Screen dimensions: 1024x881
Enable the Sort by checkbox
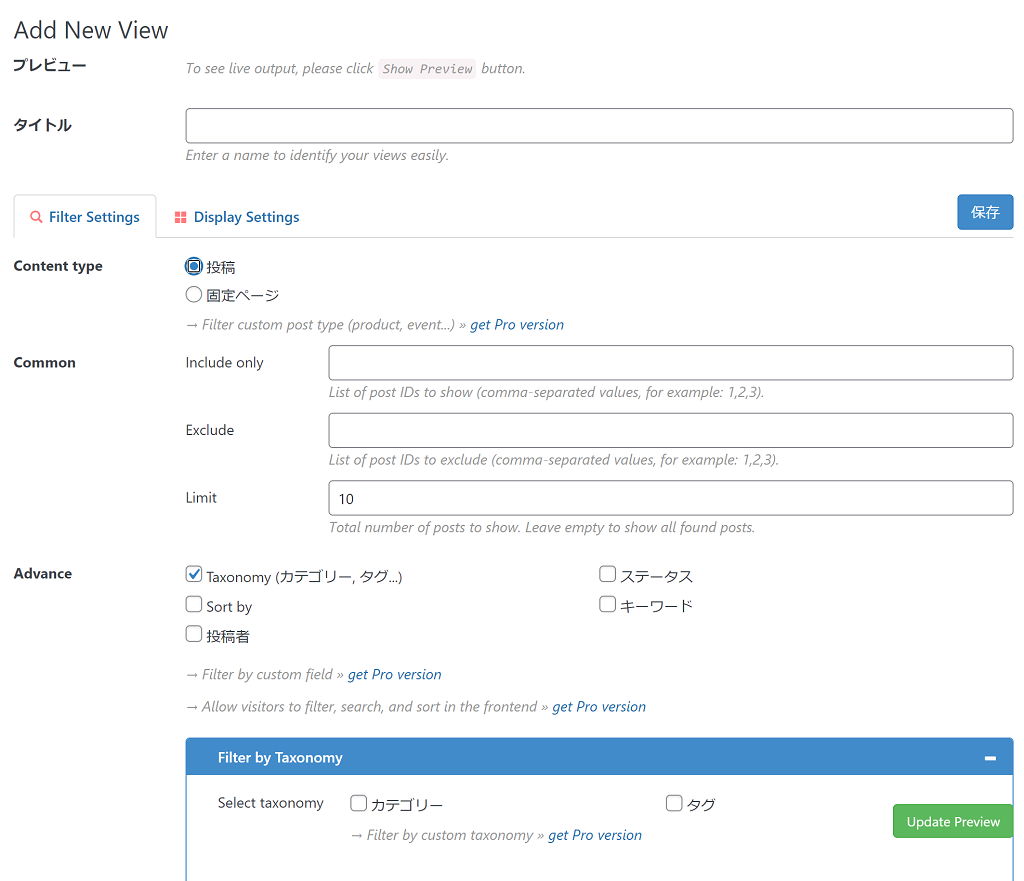click(194, 605)
